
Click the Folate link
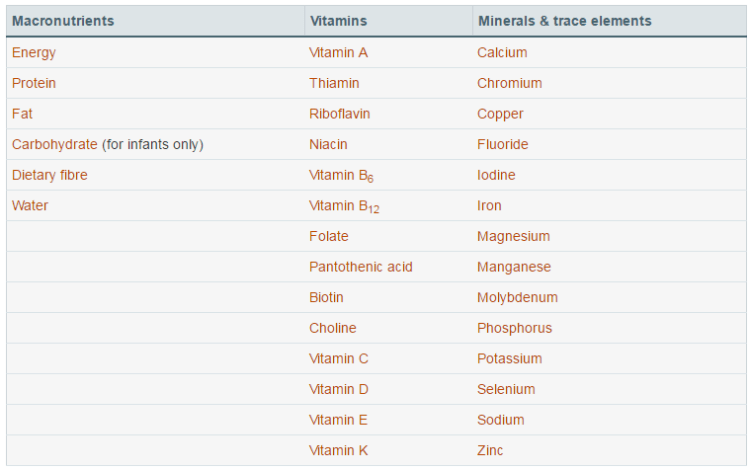[329, 236]
